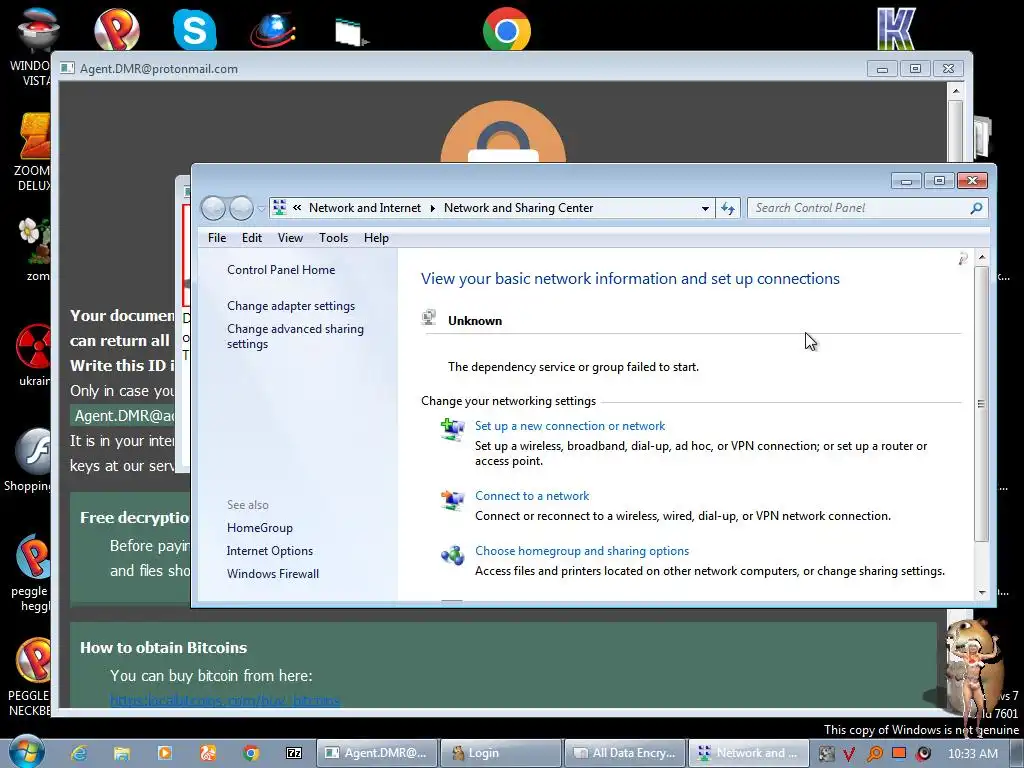Open the Help menu

[x=376, y=238]
